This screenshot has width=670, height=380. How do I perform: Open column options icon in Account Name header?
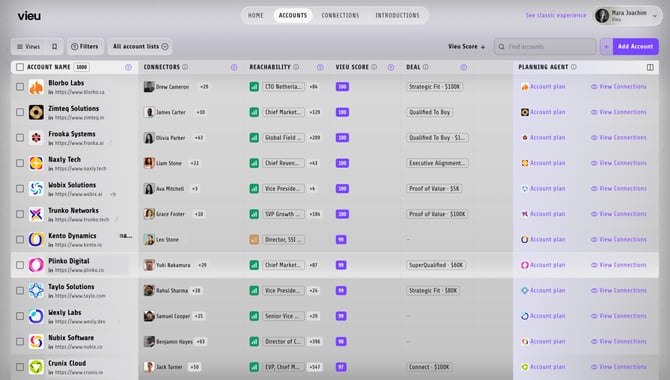[x=128, y=68]
